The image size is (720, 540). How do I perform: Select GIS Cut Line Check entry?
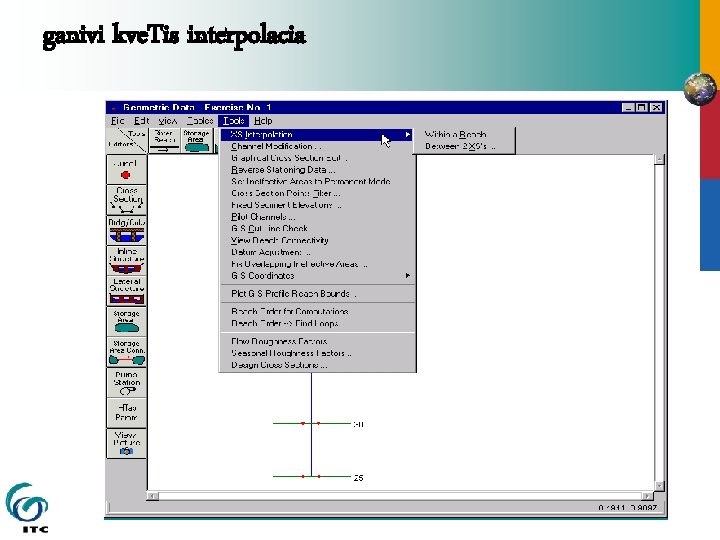click(x=317, y=229)
